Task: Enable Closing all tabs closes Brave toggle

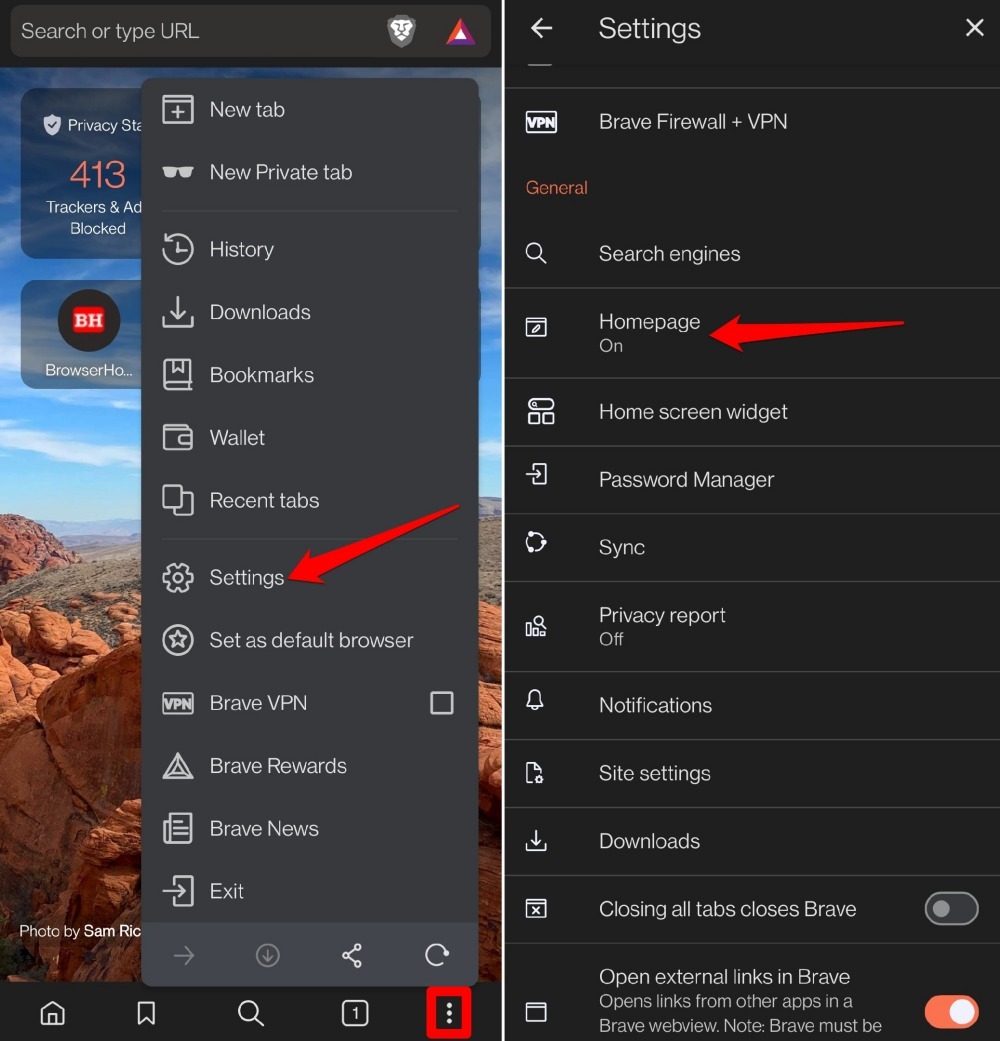Action: click(x=951, y=909)
